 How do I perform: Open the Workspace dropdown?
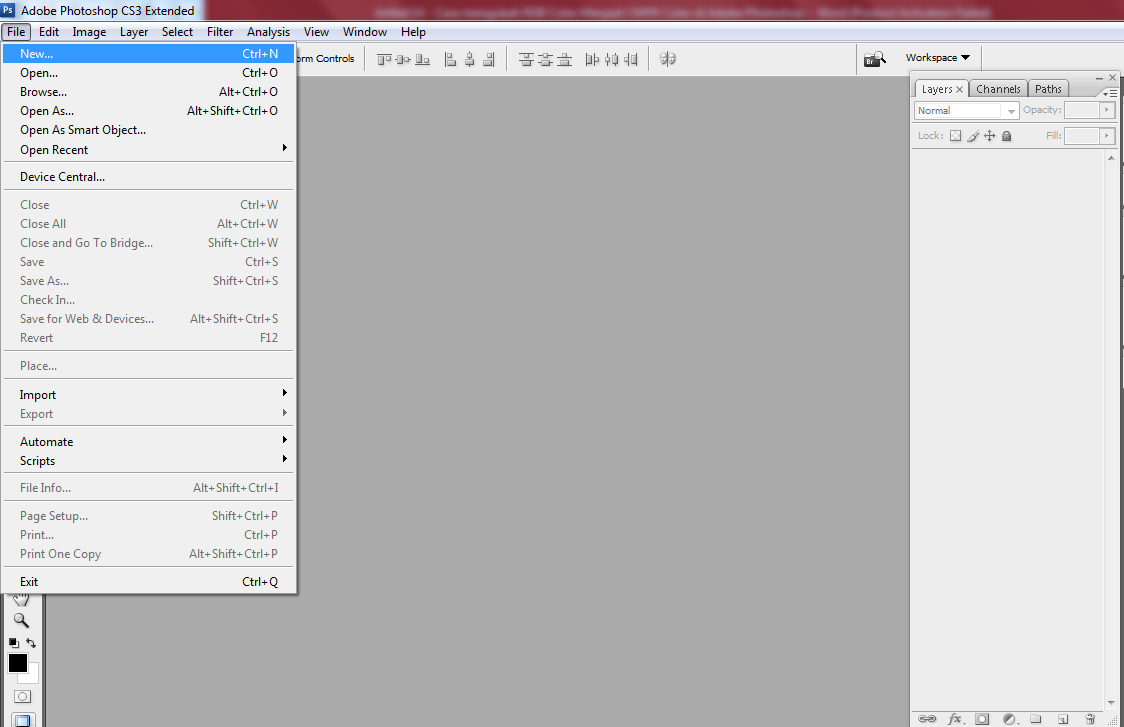pos(938,57)
